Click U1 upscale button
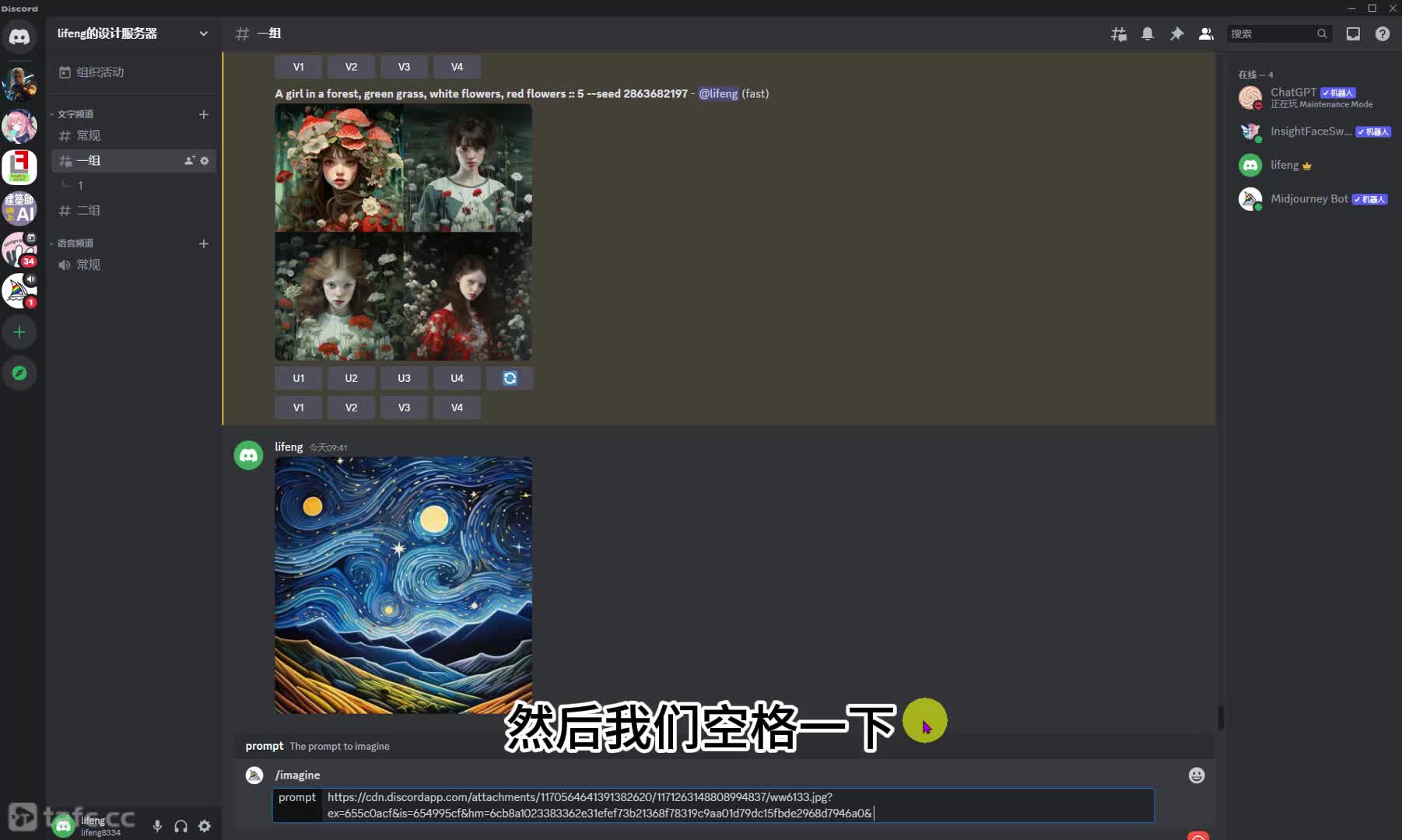The image size is (1402, 840). point(299,378)
